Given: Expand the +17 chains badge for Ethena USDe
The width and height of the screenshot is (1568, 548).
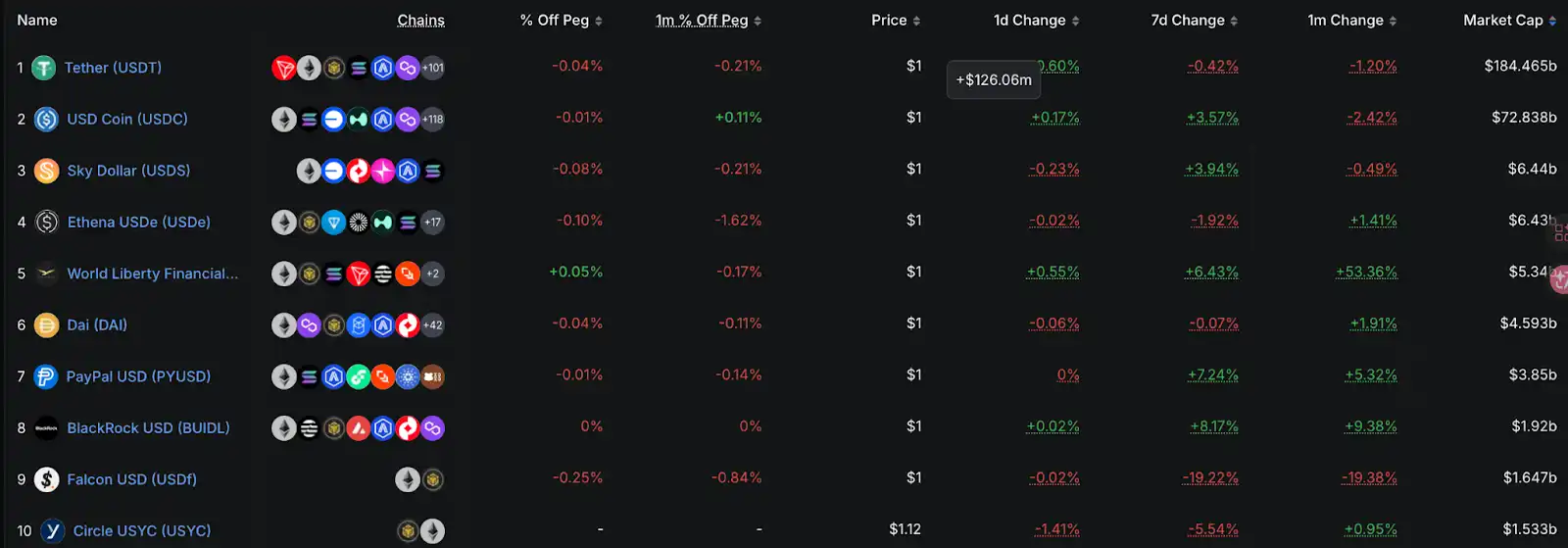Looking at the screenshot, I should pyautogui.click(x=432, y=223).
